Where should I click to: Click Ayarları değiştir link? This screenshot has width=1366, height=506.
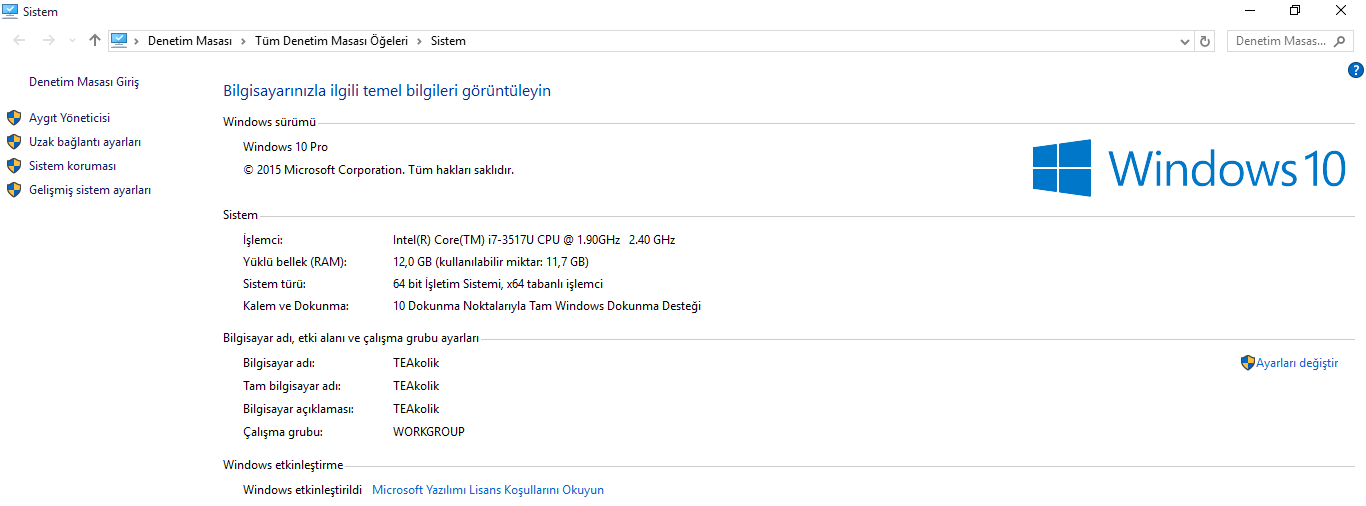1297,363
